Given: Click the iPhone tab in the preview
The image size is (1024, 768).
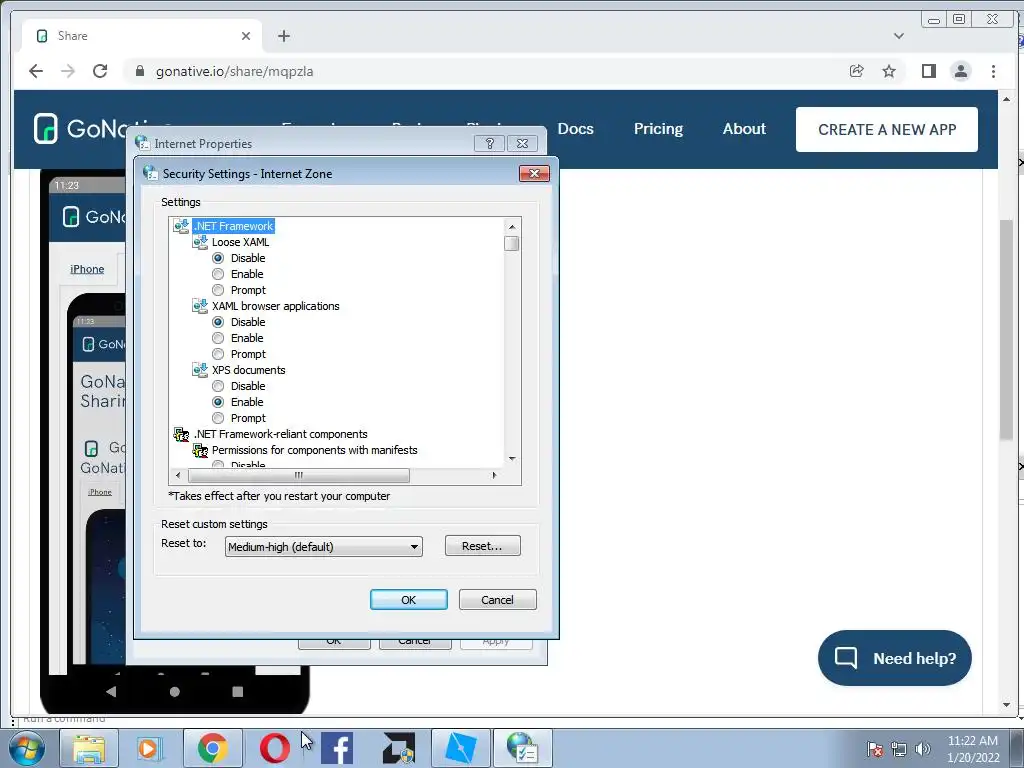Looking at the screenshot, I should point(87,269).
